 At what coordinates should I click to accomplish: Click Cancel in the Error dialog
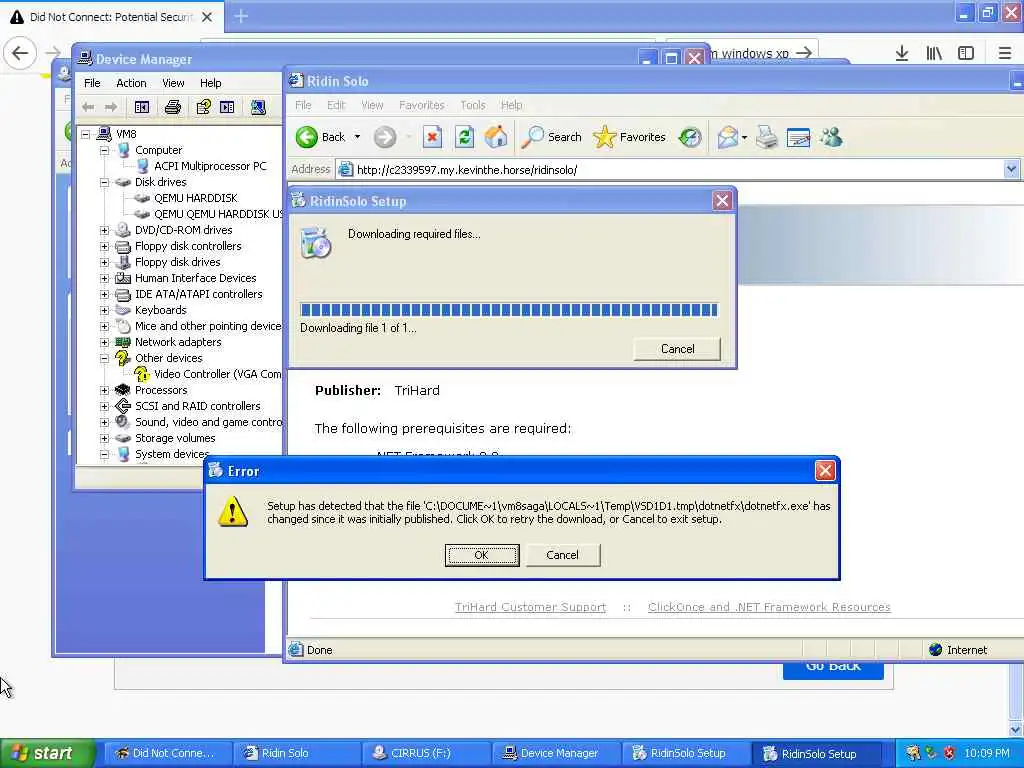click(x=562, y=555)
